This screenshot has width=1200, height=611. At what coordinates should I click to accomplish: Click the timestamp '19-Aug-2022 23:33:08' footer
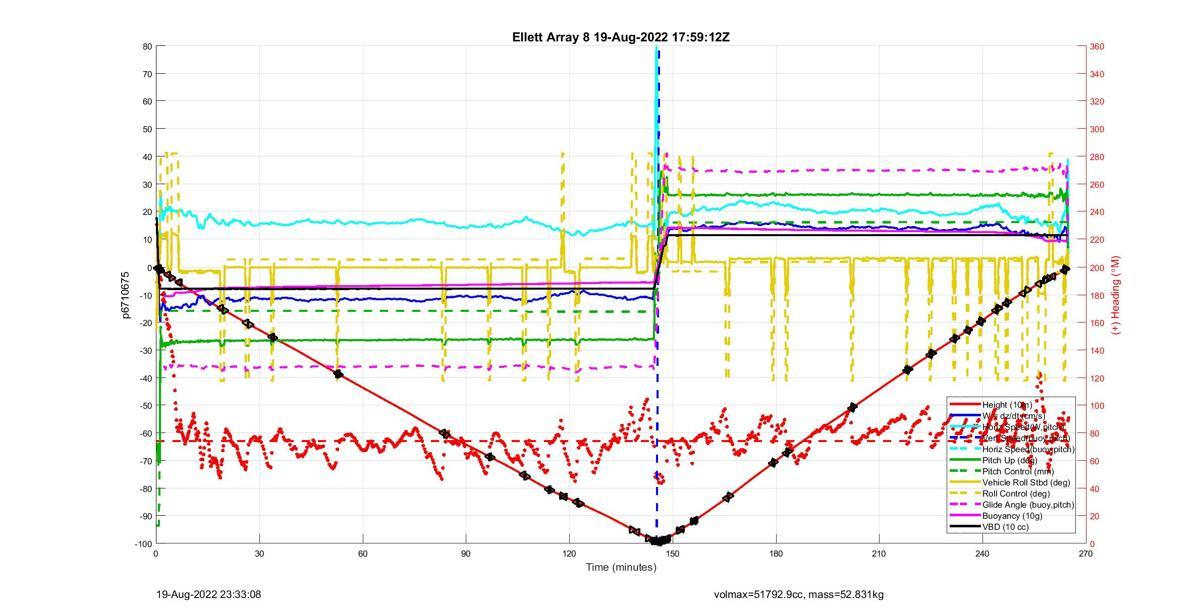pos(209,594)
